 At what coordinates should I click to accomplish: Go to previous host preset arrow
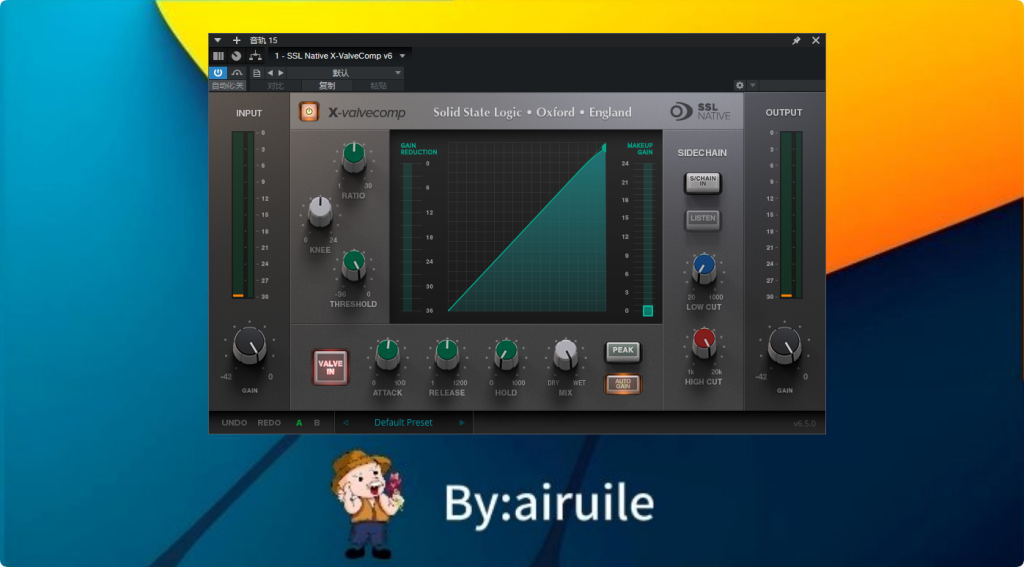pos(269,73)
